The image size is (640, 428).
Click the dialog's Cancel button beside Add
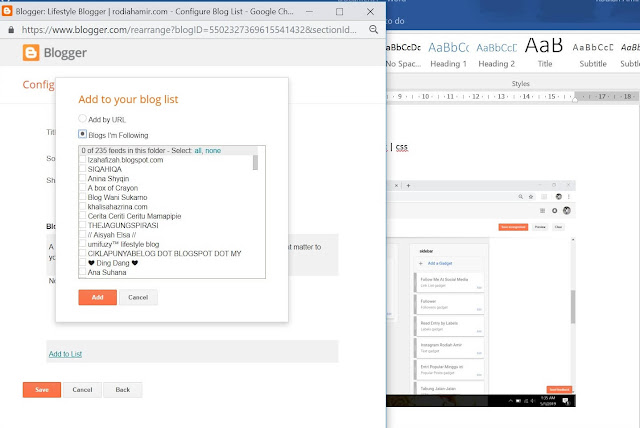point(138,297)
